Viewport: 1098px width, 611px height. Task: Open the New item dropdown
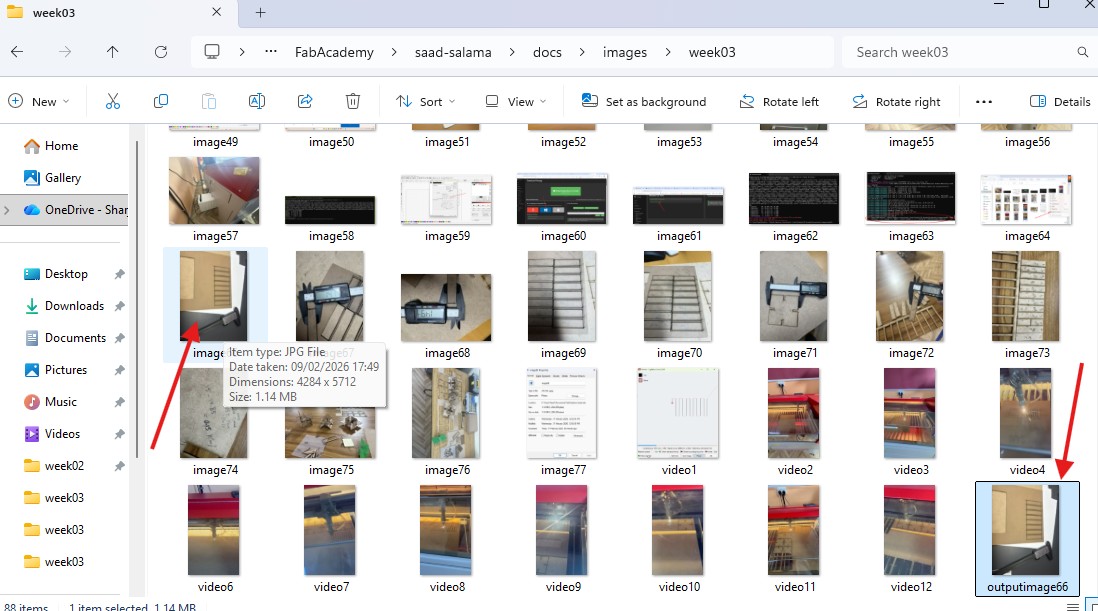(x=39, y=101)
